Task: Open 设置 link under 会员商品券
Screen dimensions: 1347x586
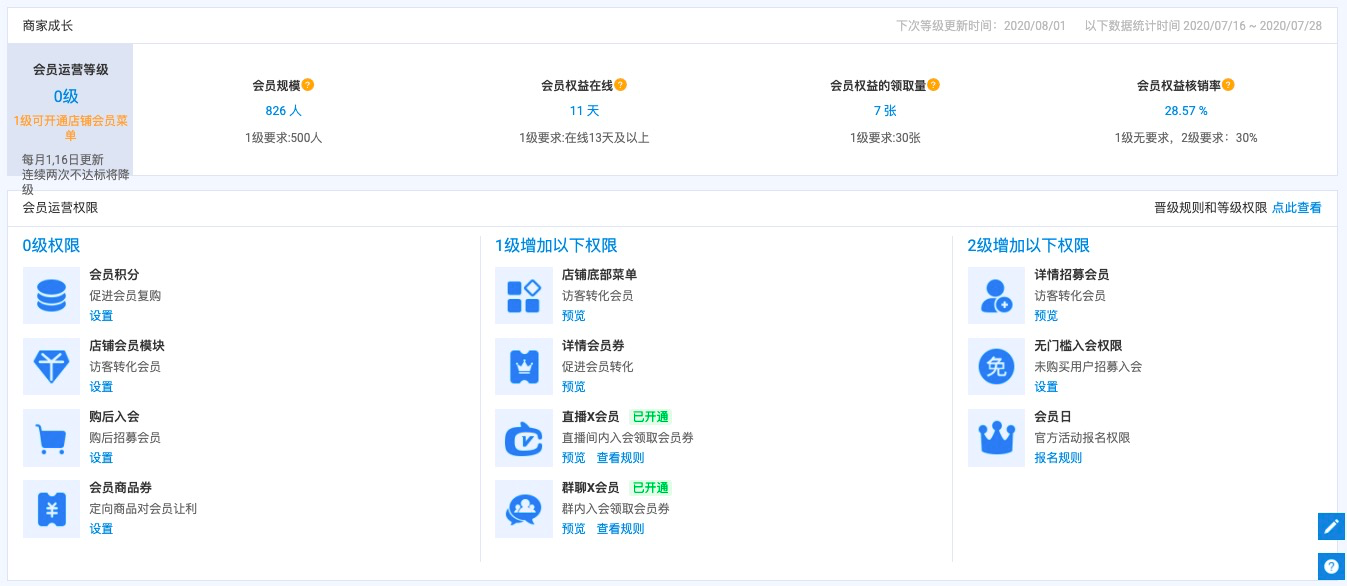Action: coord(101,529)
